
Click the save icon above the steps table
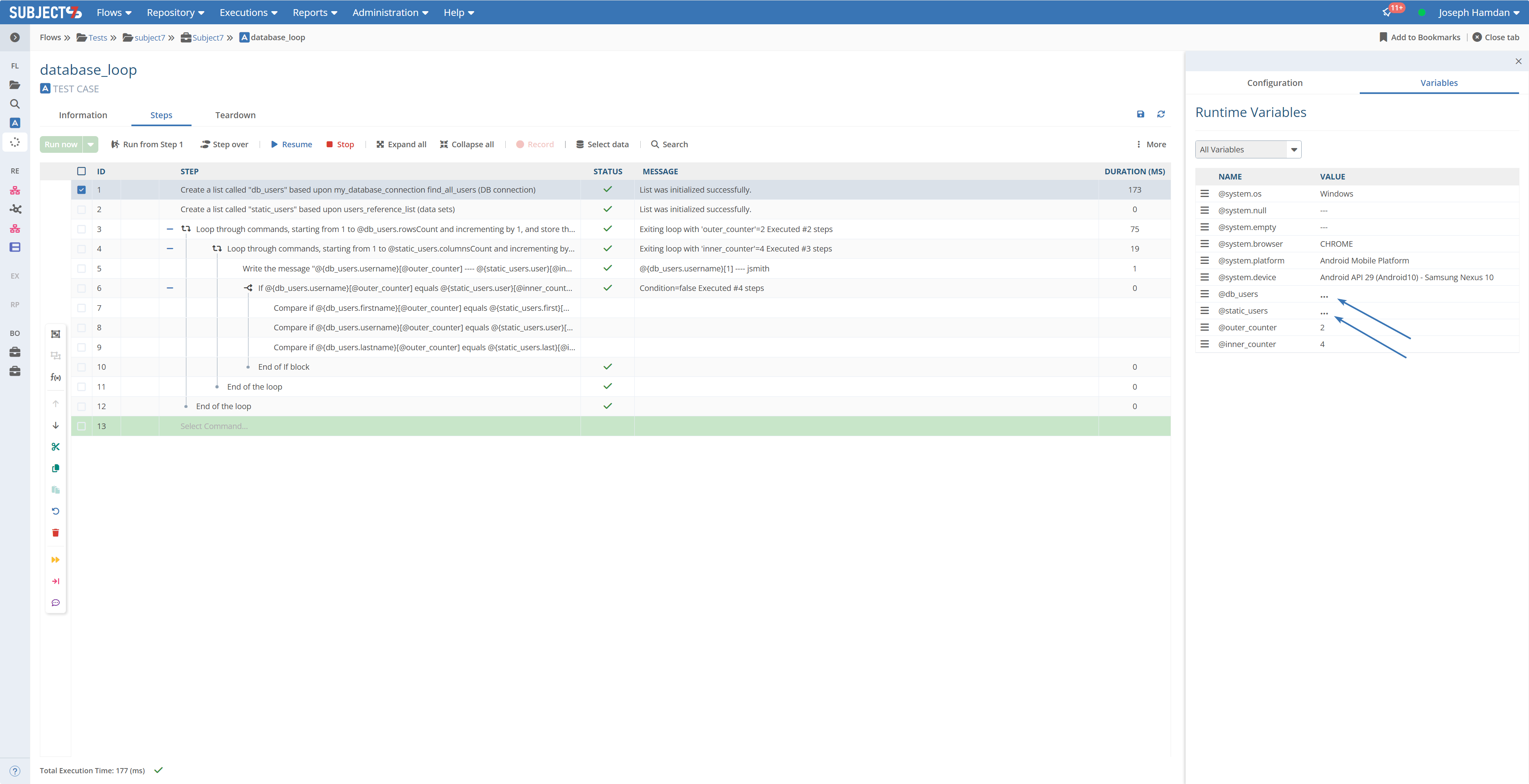tap(1140, 114)
